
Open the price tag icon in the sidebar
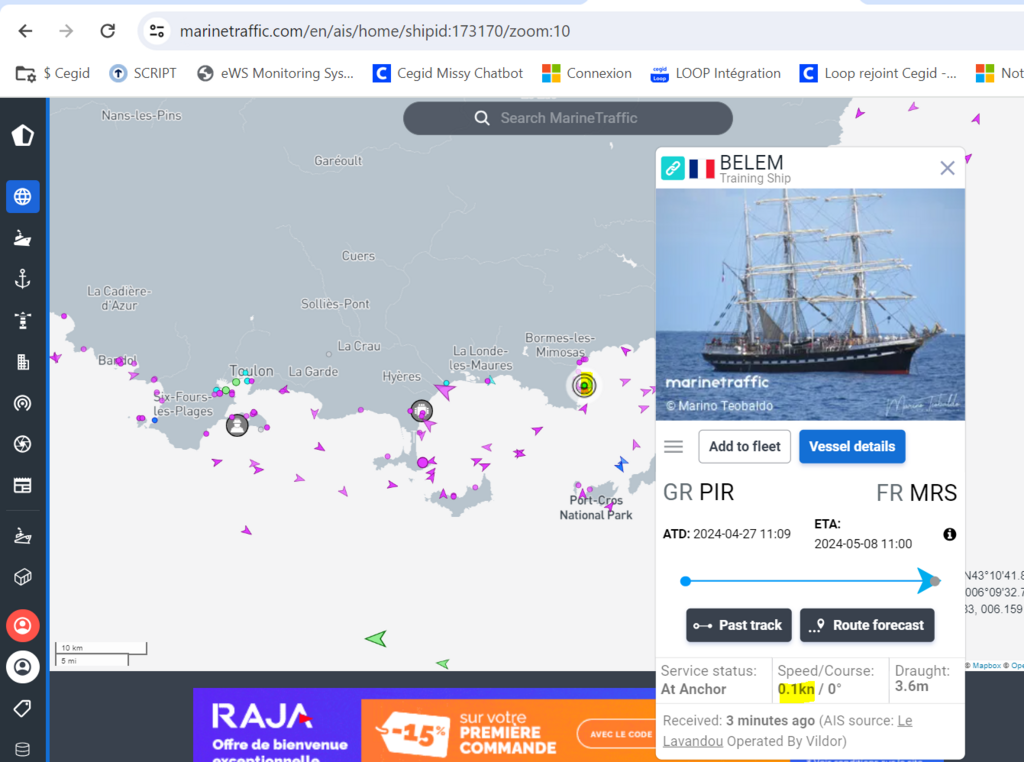[x=23, y=708]
